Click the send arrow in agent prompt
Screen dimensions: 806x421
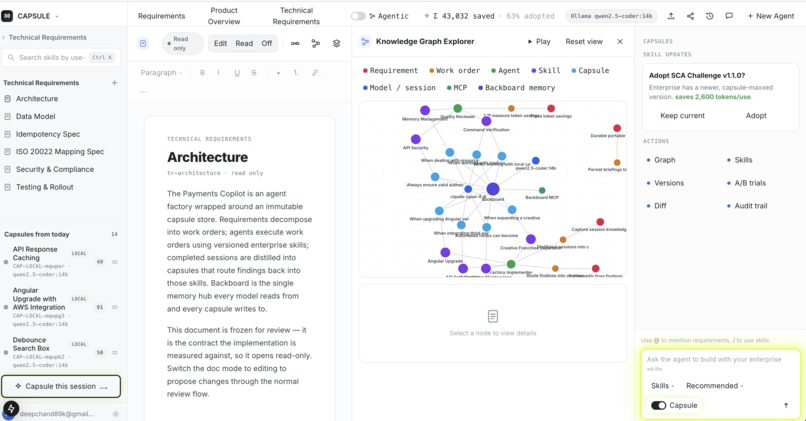point(785,406)
